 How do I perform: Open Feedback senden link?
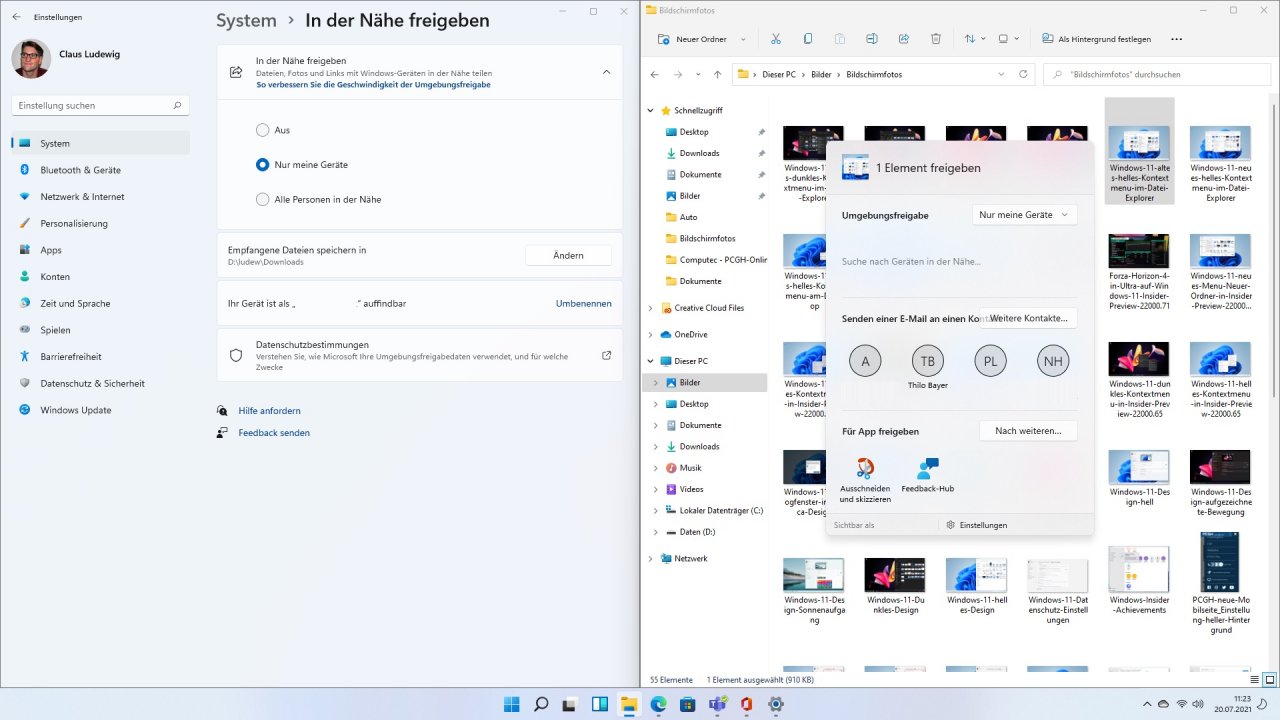pyautogui.click(x=274, y=433)
